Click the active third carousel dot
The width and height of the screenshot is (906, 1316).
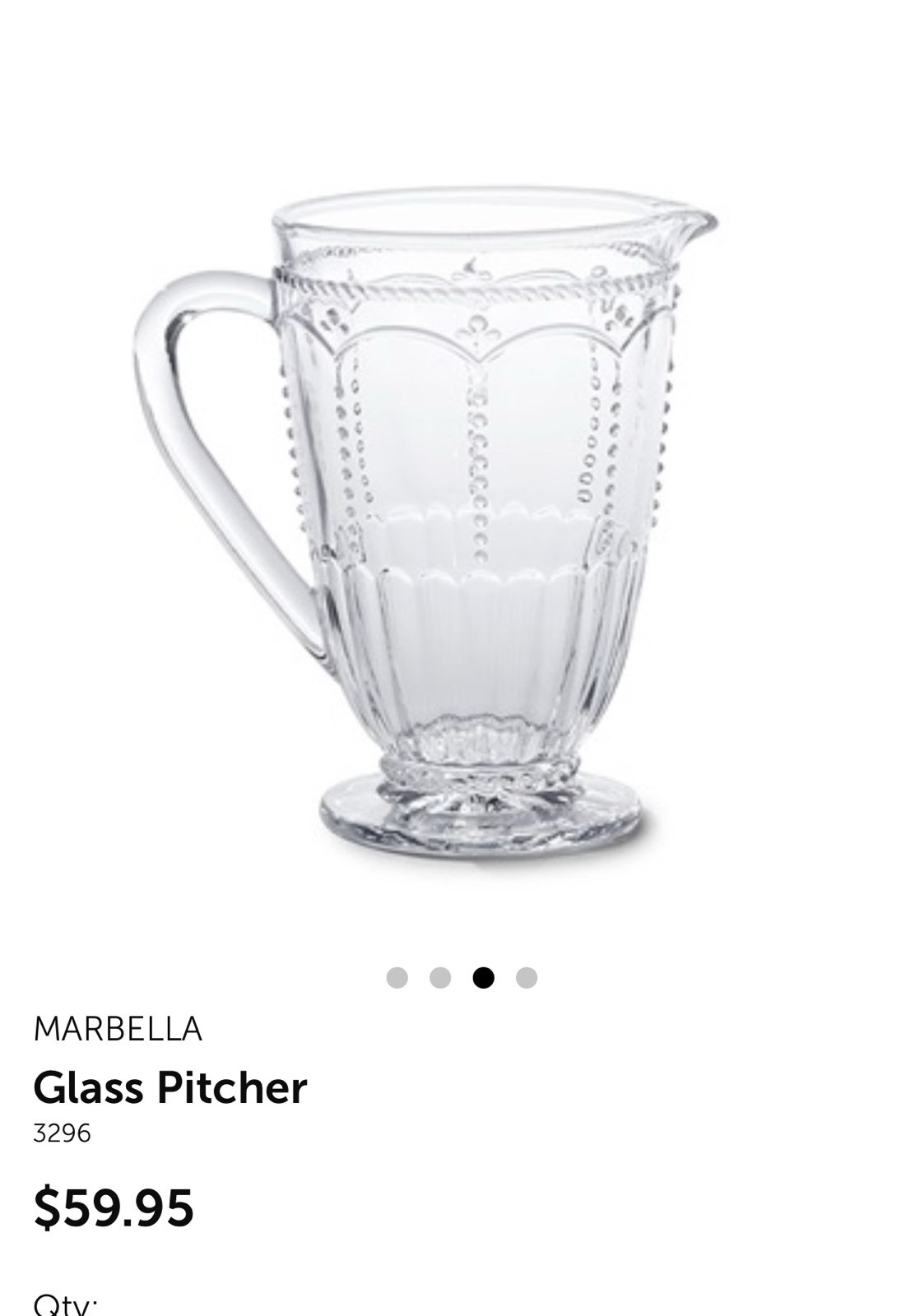[484, 977]
